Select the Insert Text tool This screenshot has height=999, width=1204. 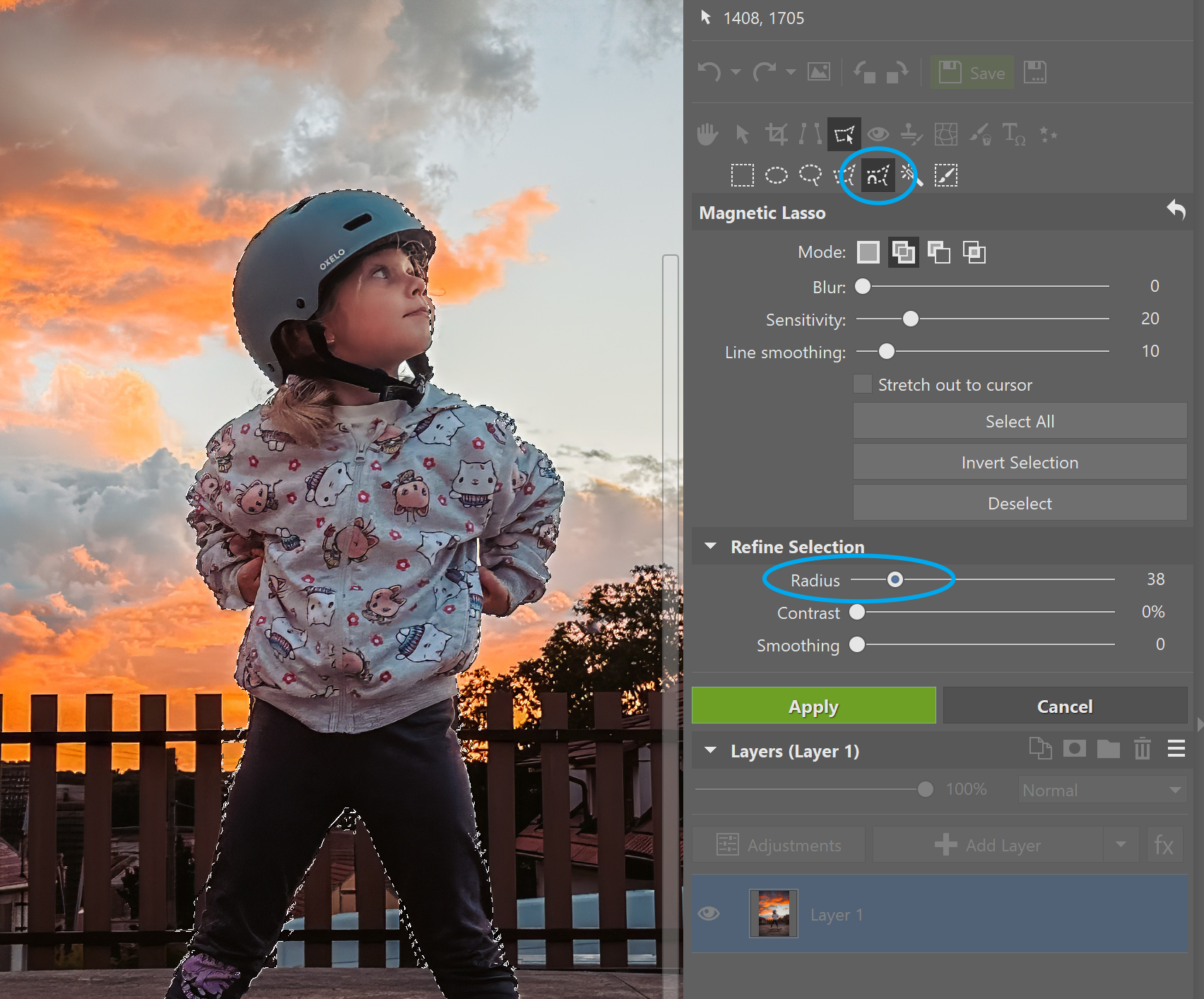[x=1014, y=134]
